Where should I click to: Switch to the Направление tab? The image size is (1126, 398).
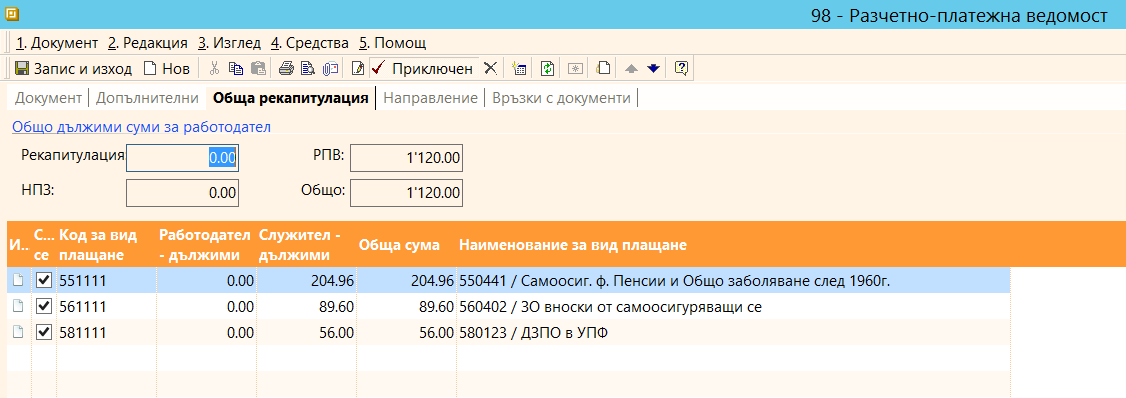click(x=430, y=98)
